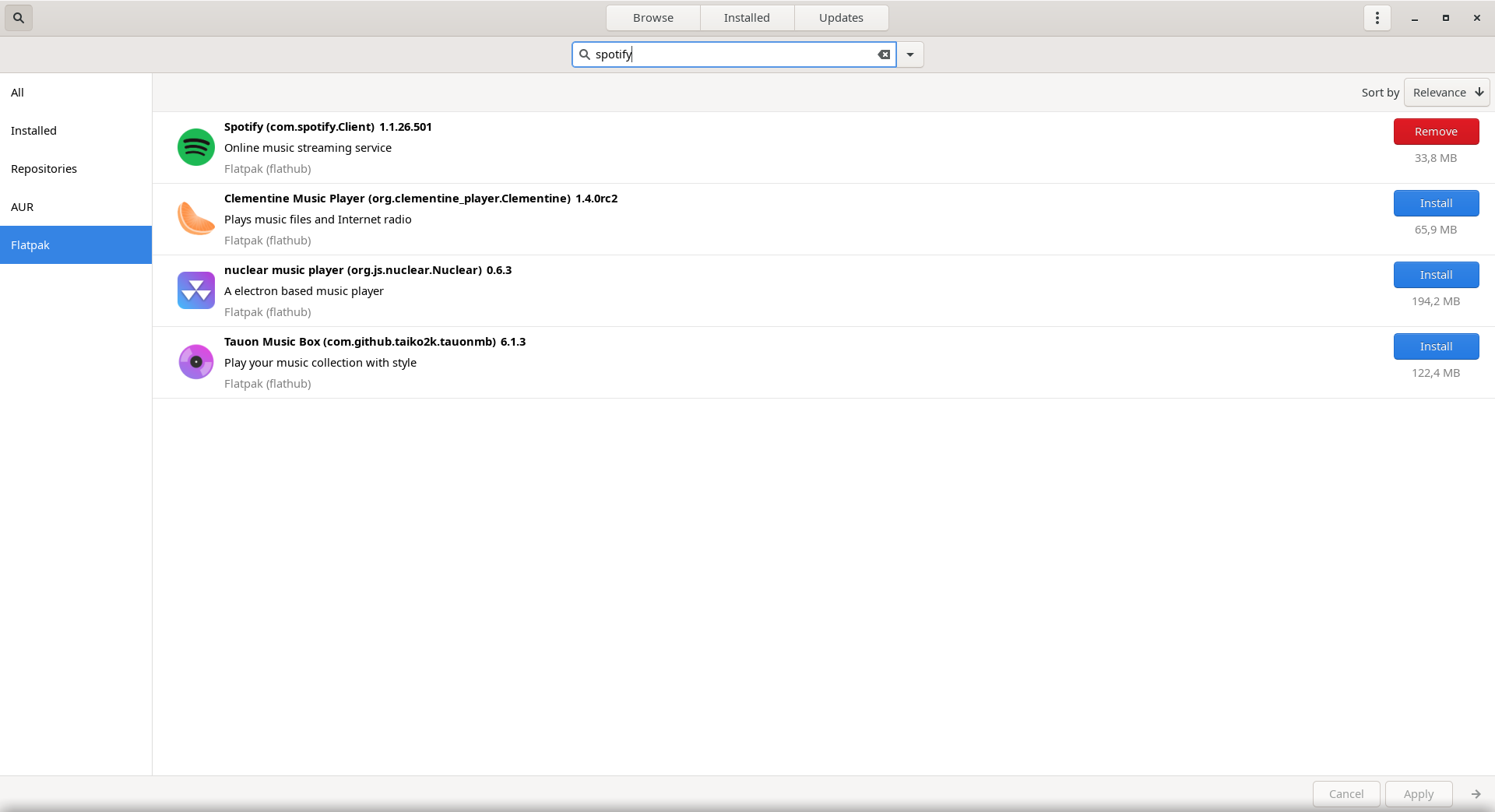The height and width of the screenshot is (812, 1495).
Task: Install Clementine Music Player
Action: coord(1436,203)
